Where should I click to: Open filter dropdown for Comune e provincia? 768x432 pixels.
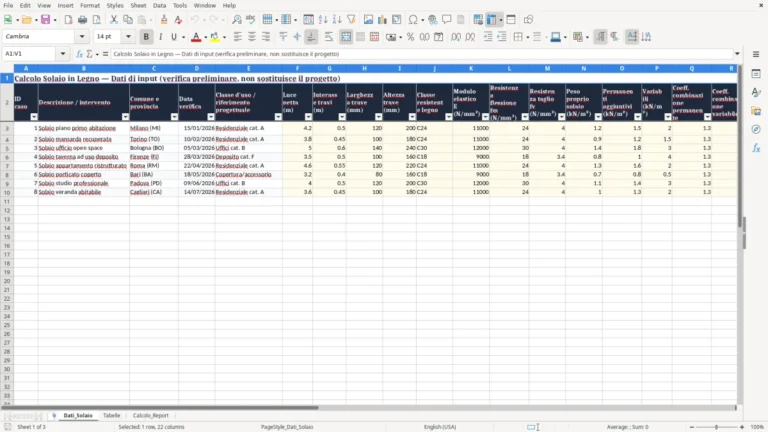[x=174, y=117]
